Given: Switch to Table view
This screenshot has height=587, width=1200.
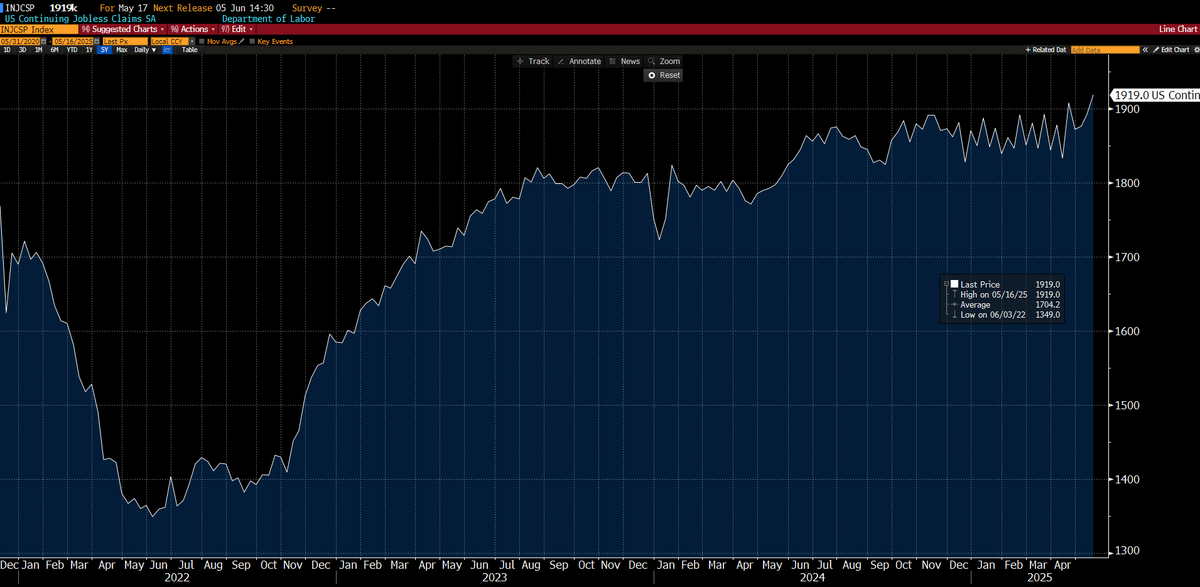Looking at the screenshot, I should (189, 50).
